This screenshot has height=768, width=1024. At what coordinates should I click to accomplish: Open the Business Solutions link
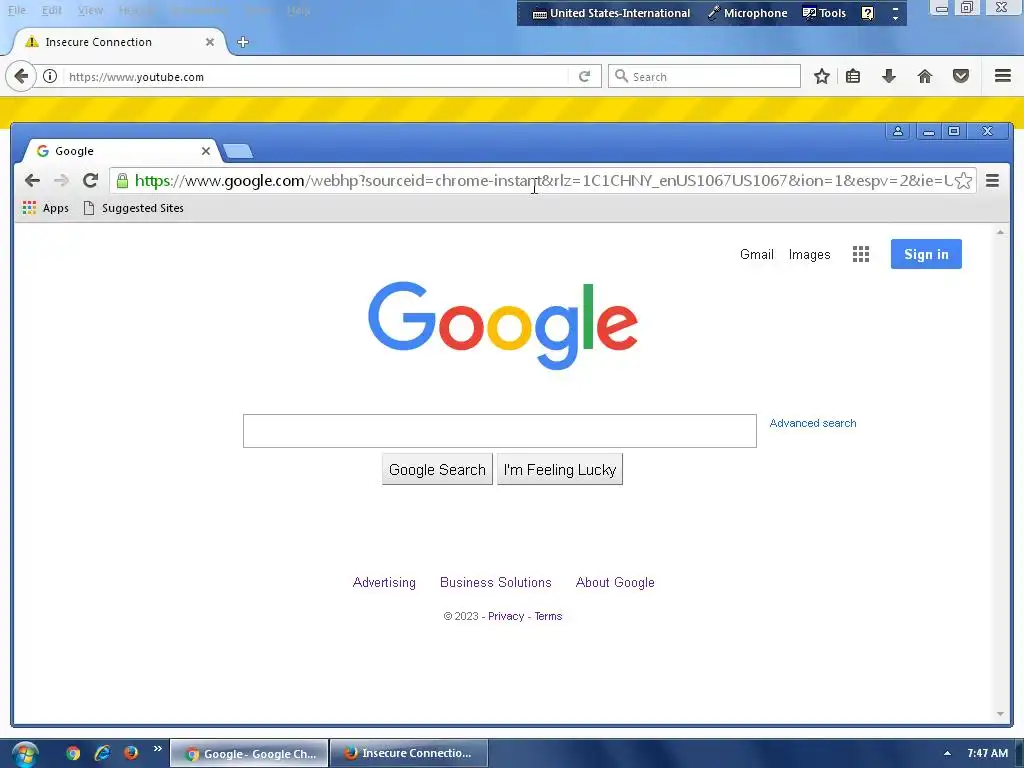click(496, 583)
